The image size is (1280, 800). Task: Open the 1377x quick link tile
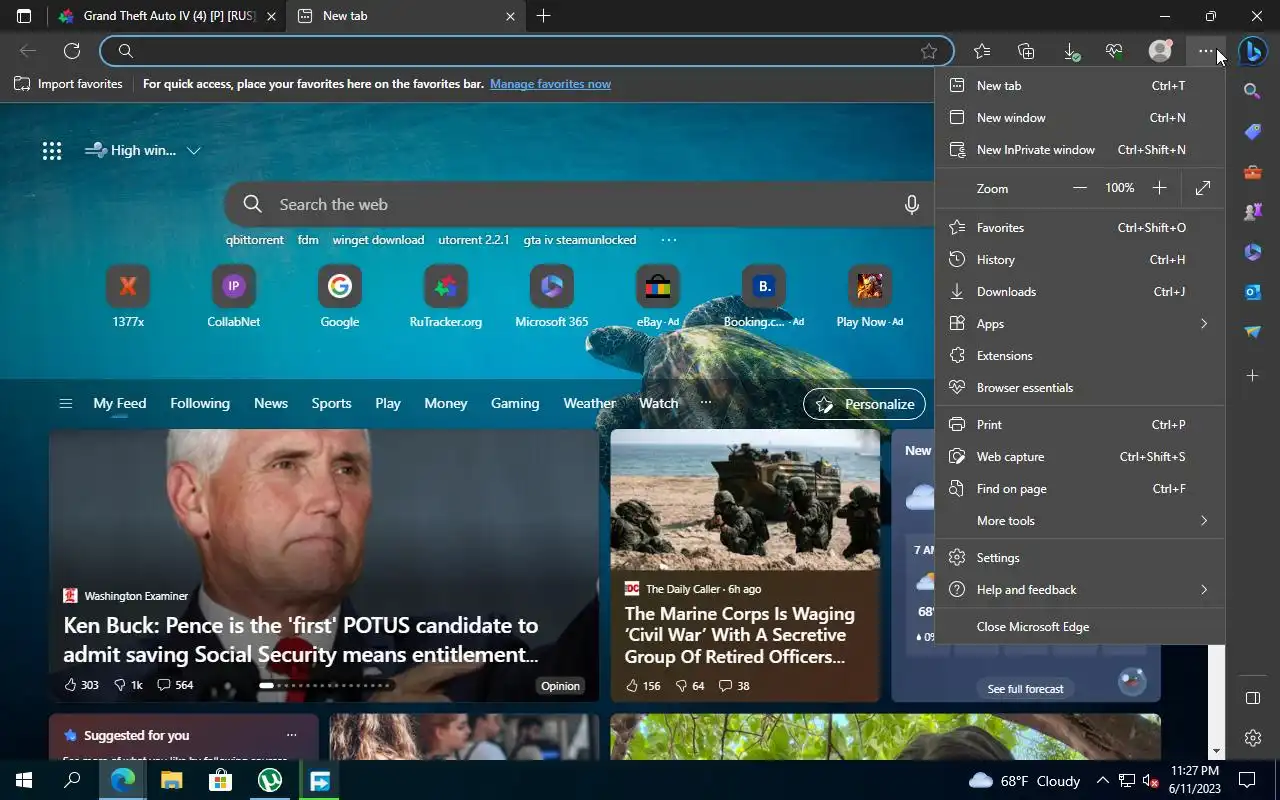(x=128, y=296)
